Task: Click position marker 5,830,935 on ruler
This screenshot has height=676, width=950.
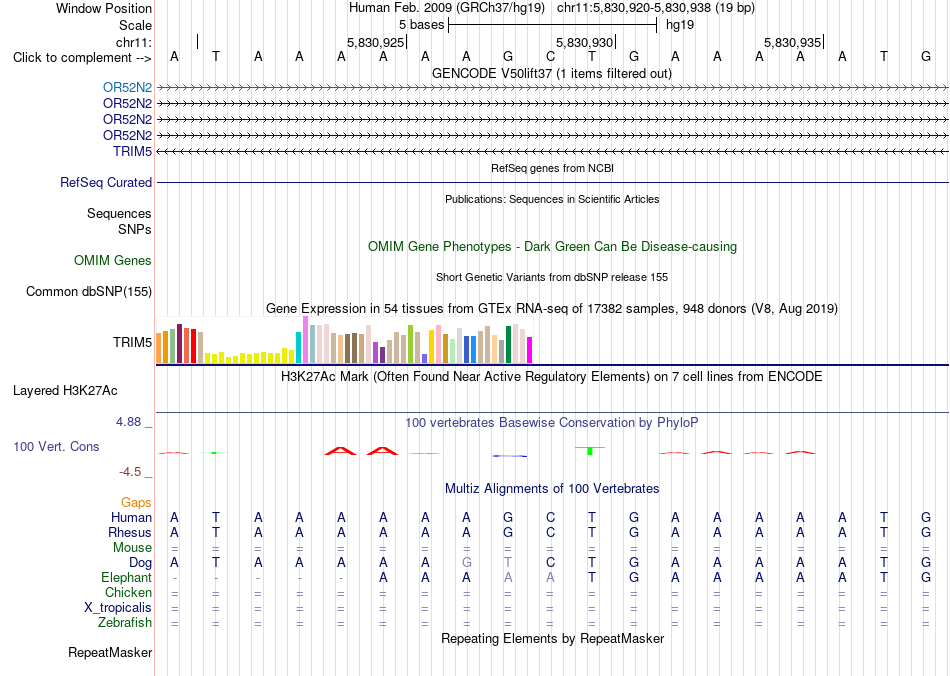Action: (792, 42)
